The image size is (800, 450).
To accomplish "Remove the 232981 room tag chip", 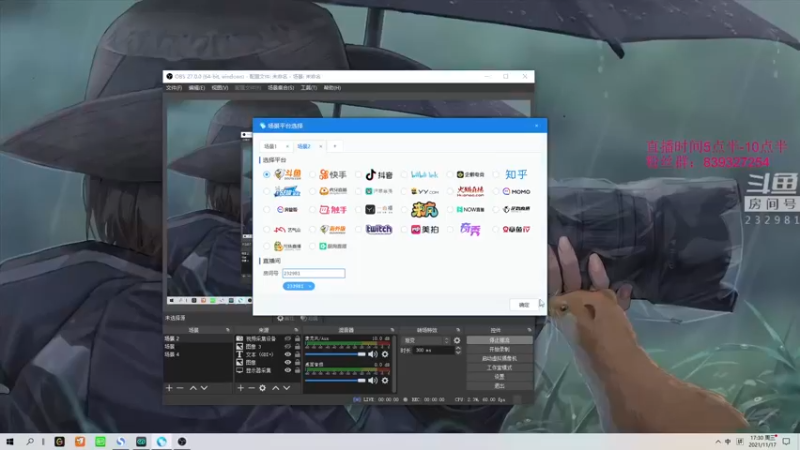I will 310,286.
